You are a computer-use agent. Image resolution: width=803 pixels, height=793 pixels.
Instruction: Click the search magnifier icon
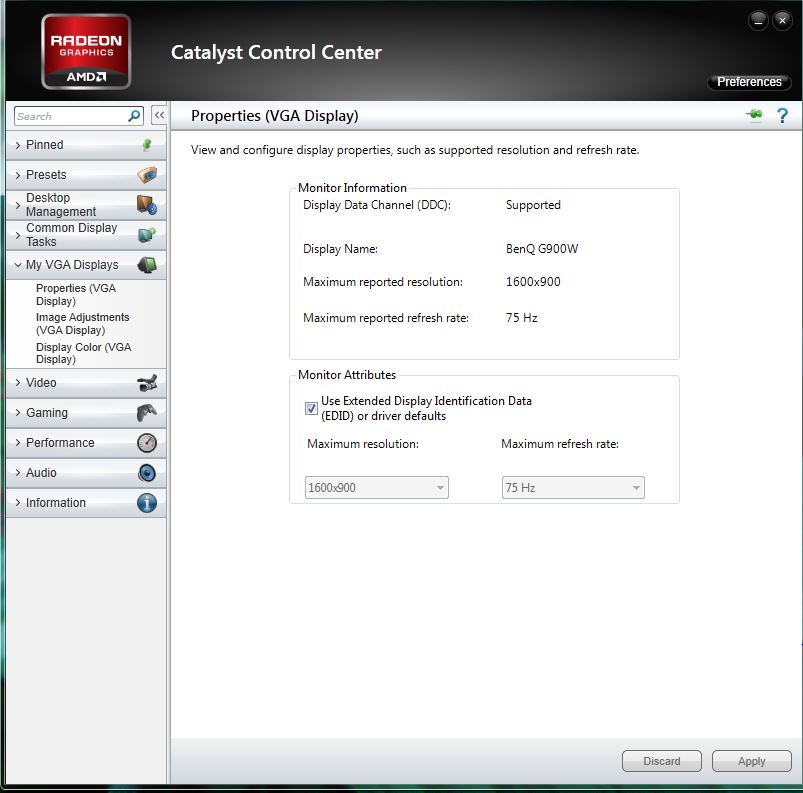(134, 116)
